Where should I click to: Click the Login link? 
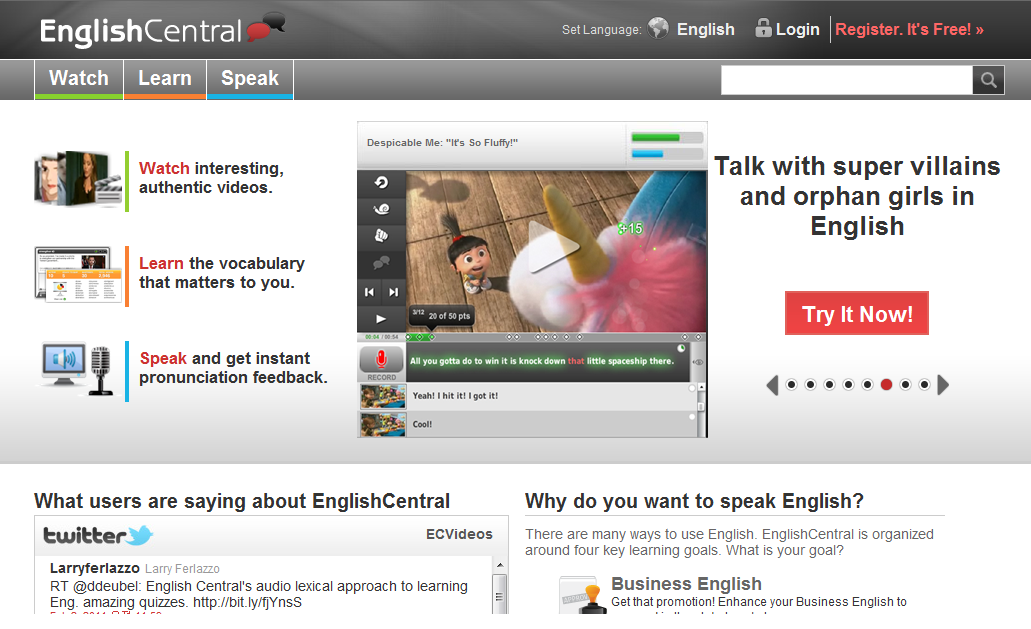click(x=798, y=29)
